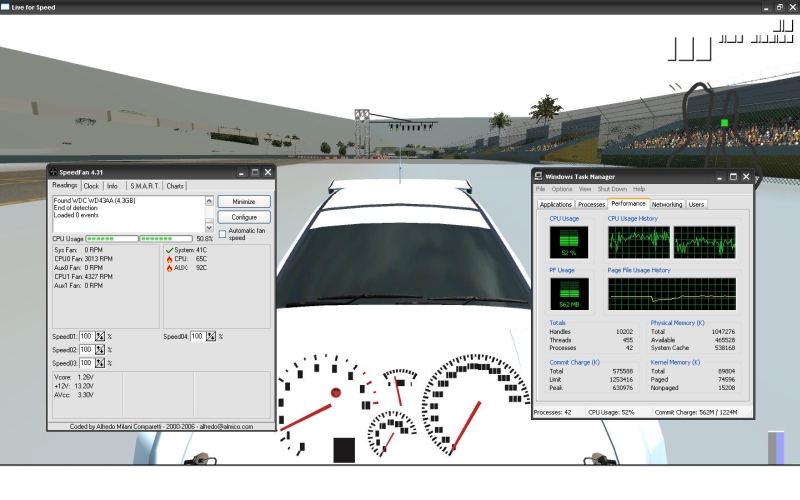Click the flame icon next to CPU temperature
Image resolution: width=800 pixels, height=500 pixels.
pos(169,259)
